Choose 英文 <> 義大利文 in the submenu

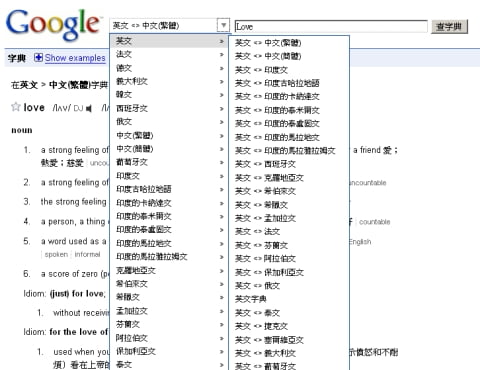point(289,353)
